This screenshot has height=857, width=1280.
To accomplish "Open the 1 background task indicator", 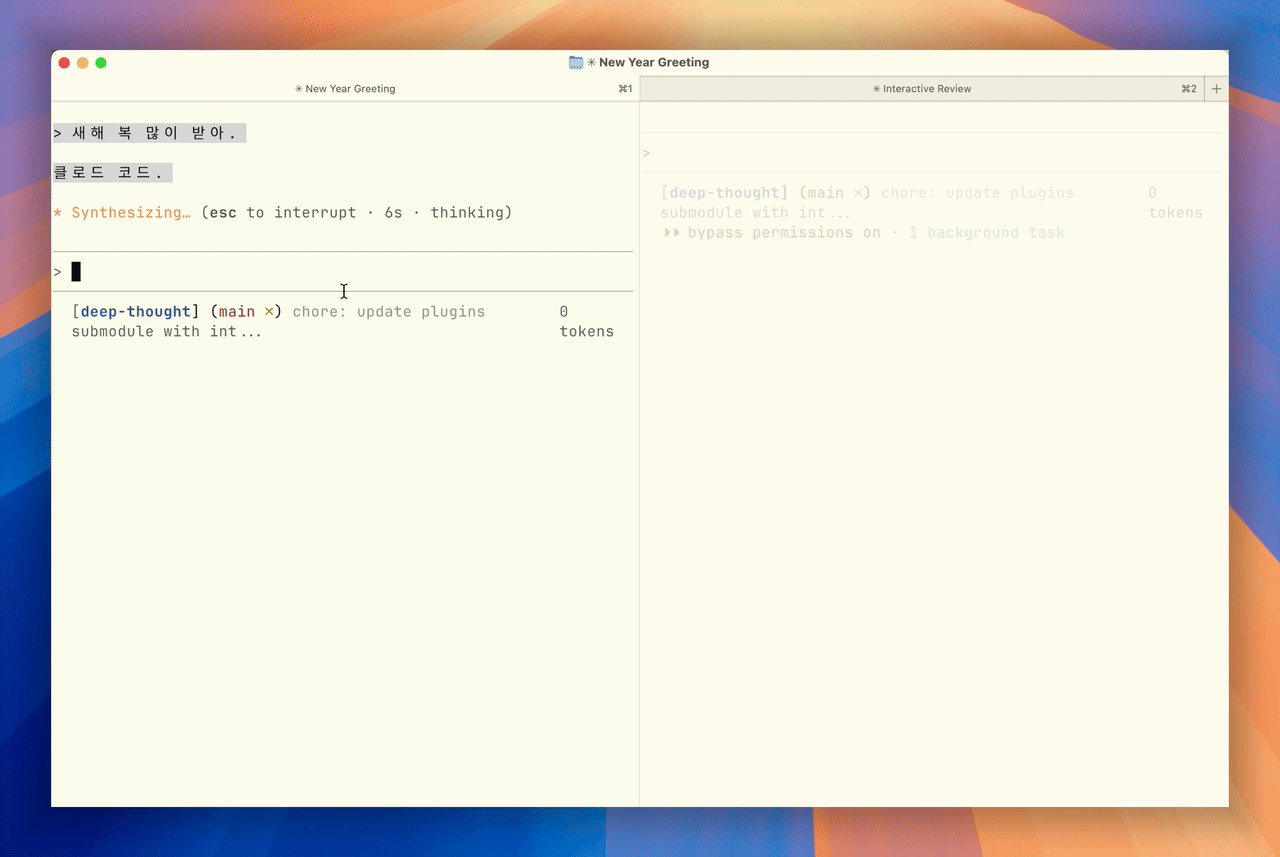I will coord(986,233).
